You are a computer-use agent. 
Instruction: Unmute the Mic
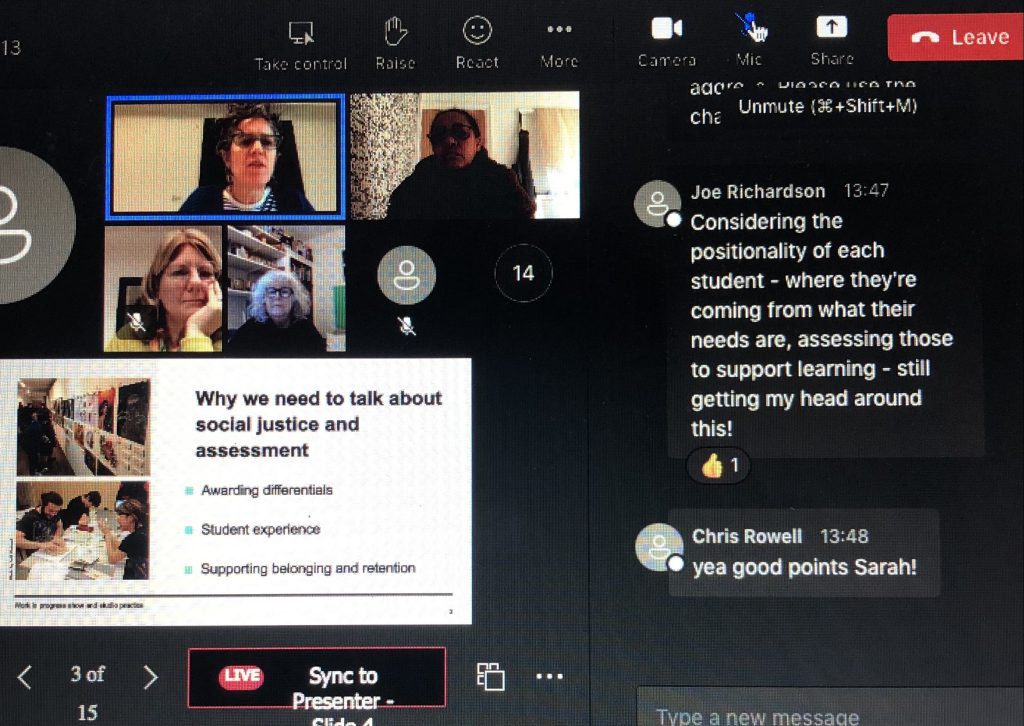[x=749, y=39]
